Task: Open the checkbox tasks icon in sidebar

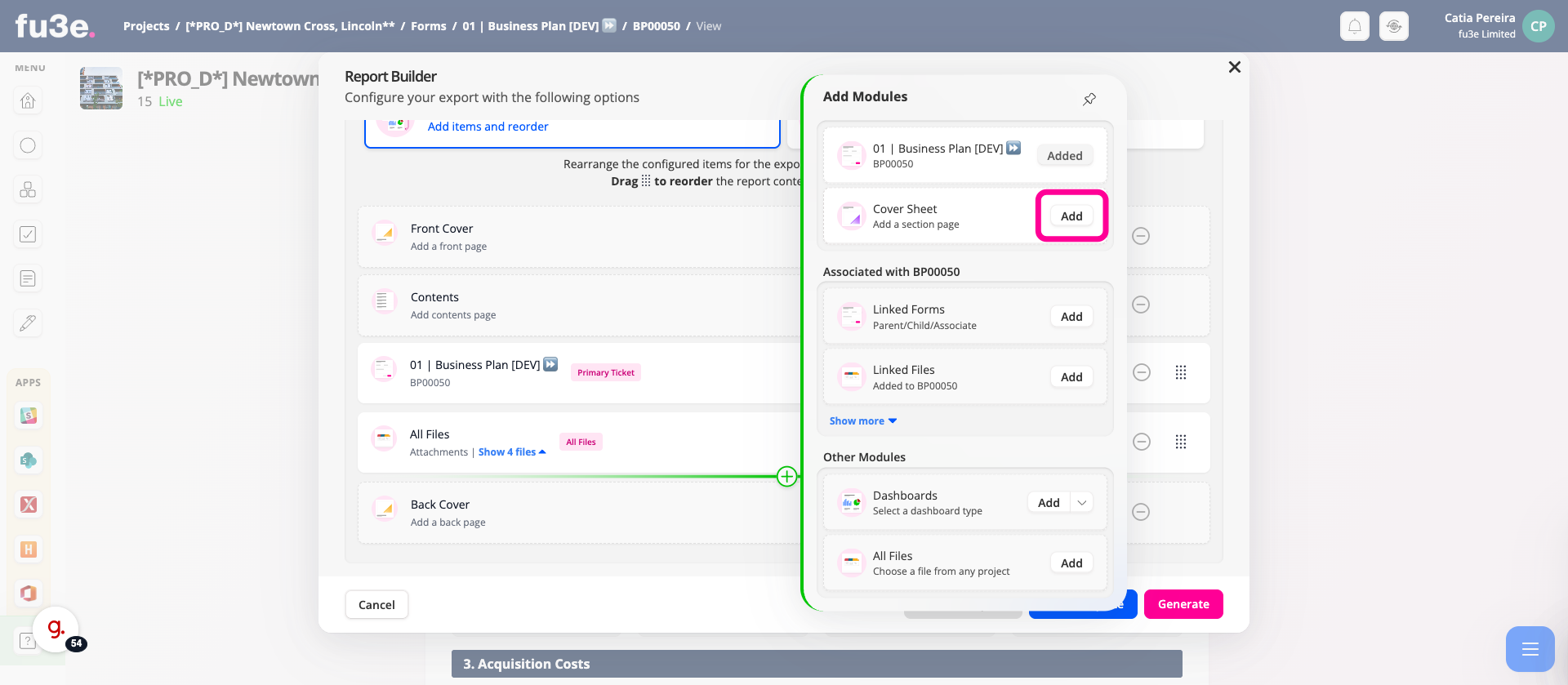Action: click(x=28, y=234)
